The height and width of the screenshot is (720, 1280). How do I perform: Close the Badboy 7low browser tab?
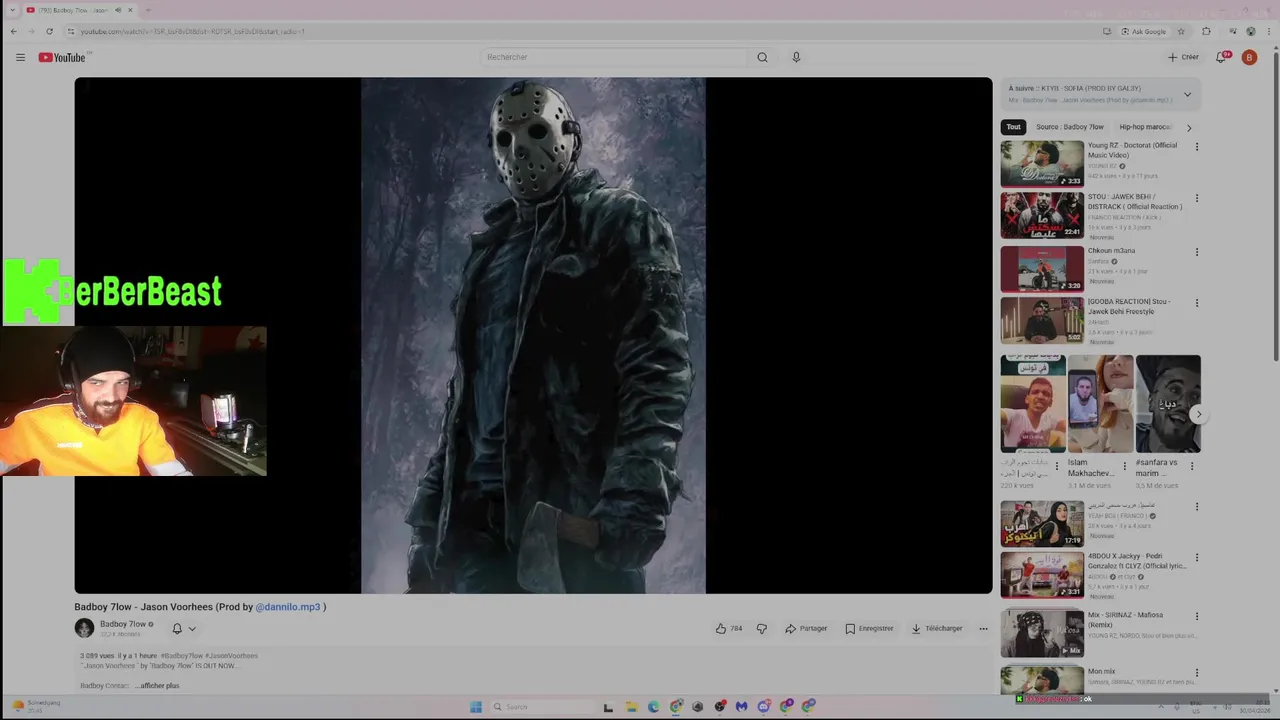(x=130, y=10)
